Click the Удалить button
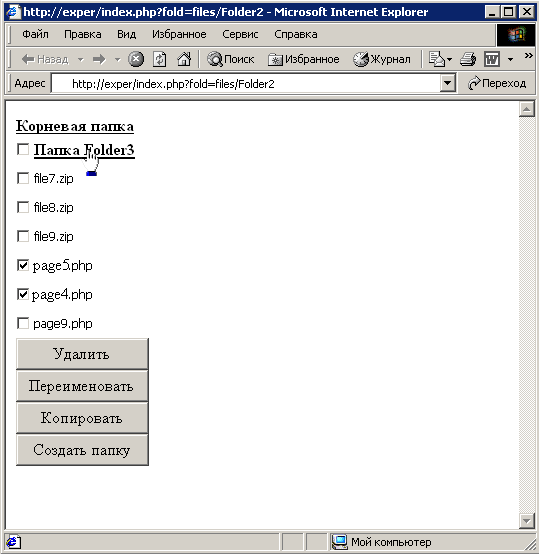 click(82, 354)
